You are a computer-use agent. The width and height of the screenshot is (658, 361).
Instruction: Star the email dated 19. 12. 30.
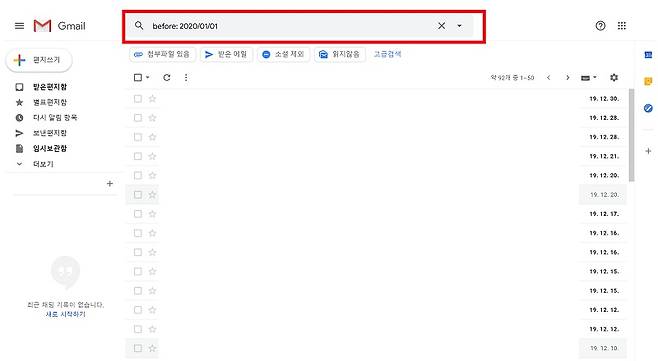tap(152, 99)
